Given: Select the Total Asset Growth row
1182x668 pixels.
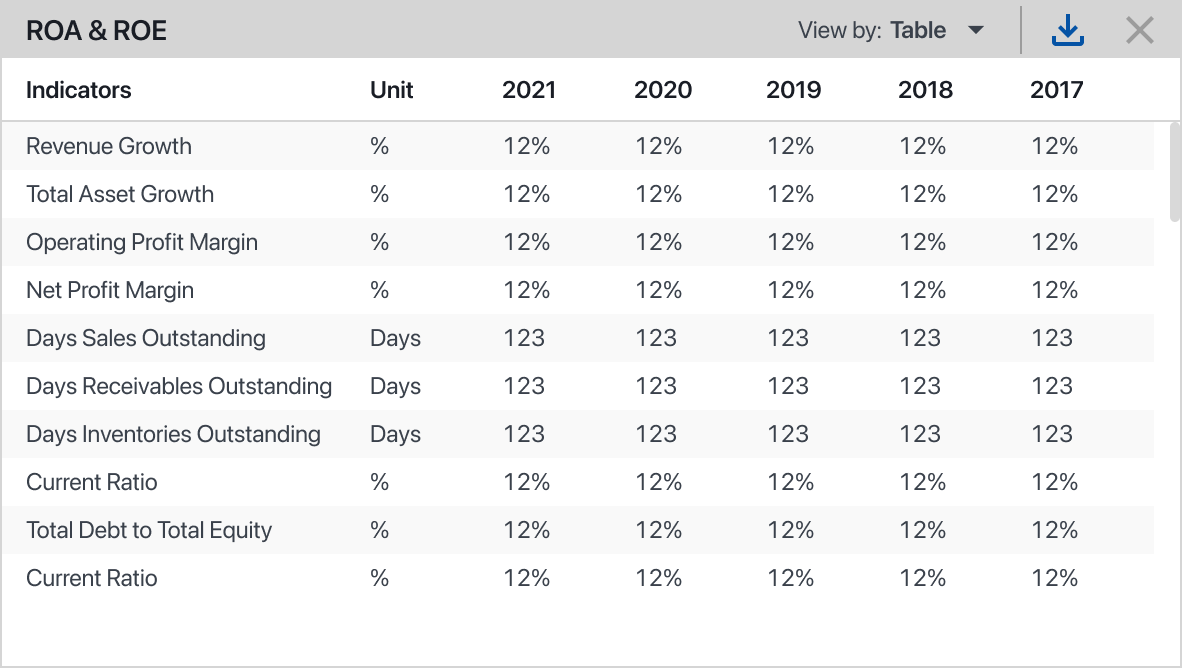Looking at the screenshot, I should pyautogui.click(x=120, y=194).
